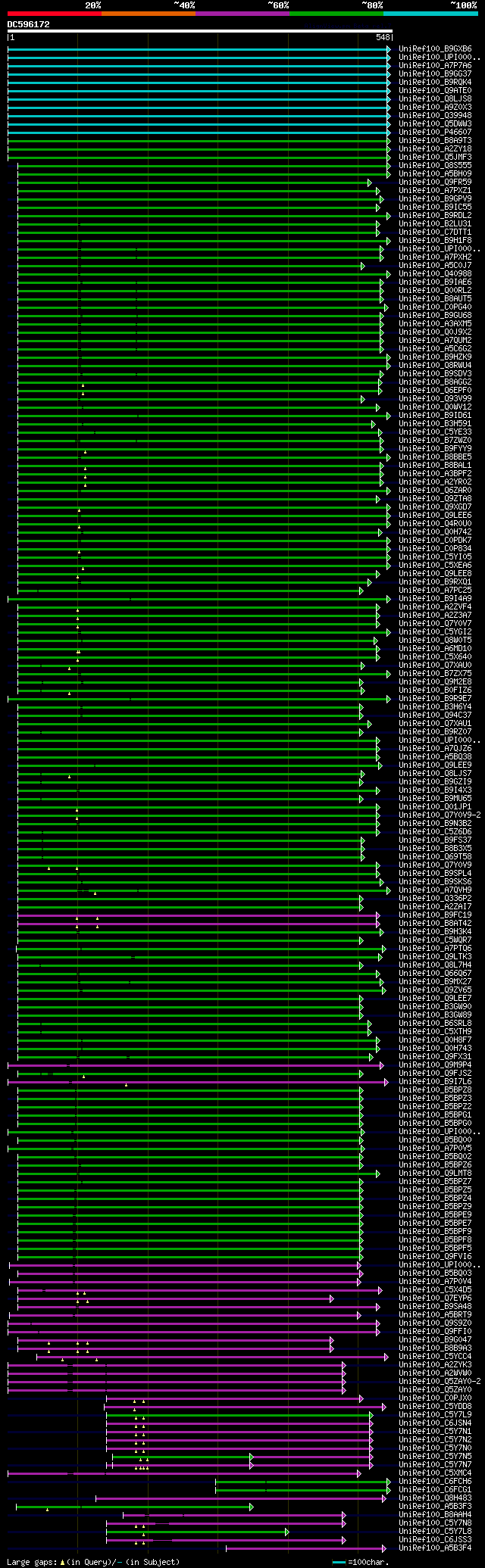Screen dimensions: 485x1568
Task: Click hit label UniRef100_Q5DWW3
Action: 435,124
